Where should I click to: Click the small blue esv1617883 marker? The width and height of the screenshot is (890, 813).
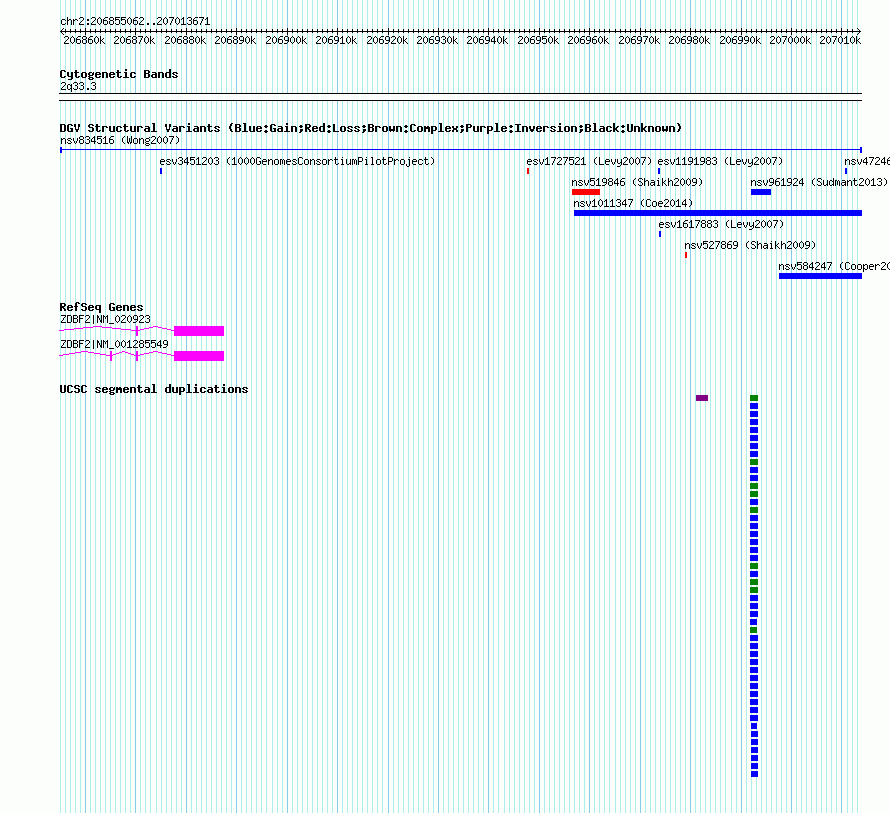[x=660, y=234]
